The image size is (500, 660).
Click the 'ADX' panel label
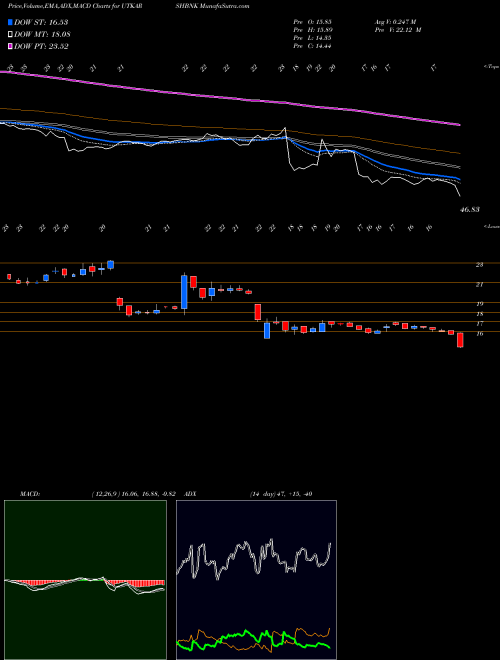(191, 494)
